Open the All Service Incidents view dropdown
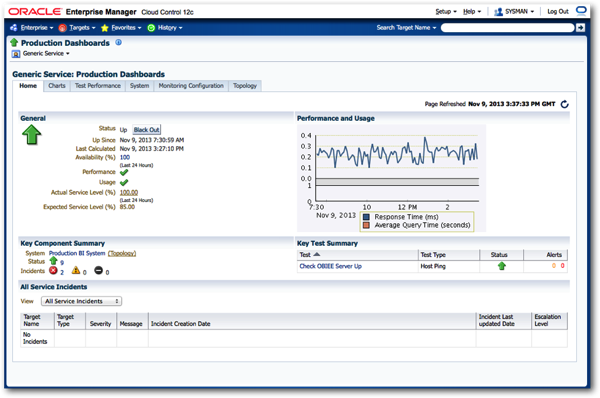Image resolution: width=600 pixels, height=398 pixels. (x=82, y=301)
